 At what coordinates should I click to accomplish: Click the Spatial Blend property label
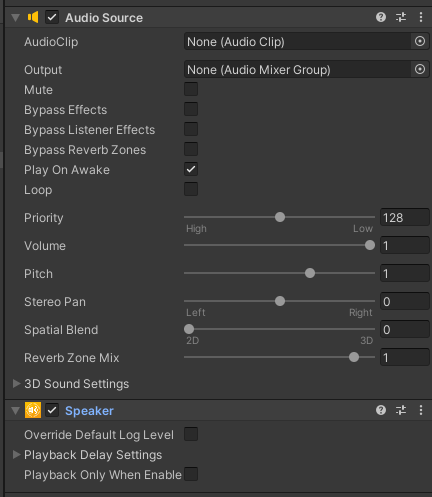click(61, 330)
